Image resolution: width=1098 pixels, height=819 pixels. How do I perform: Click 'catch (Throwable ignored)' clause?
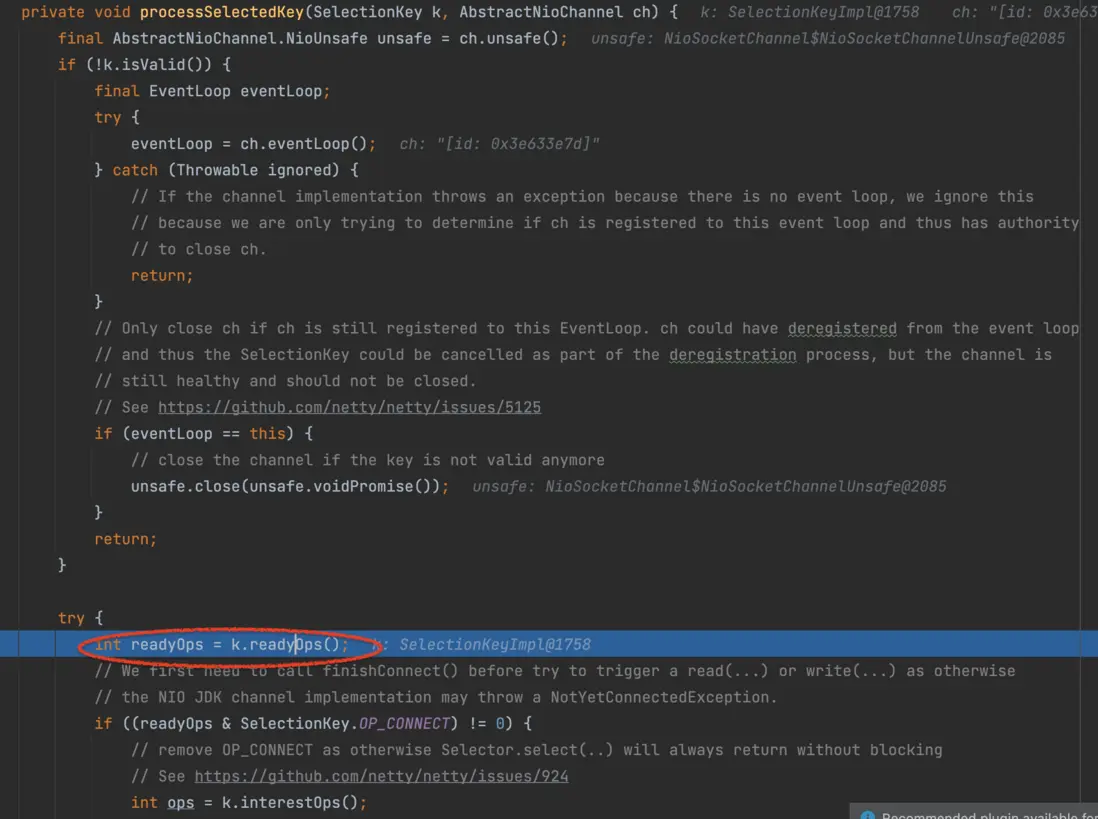click(x=226, y=170)
